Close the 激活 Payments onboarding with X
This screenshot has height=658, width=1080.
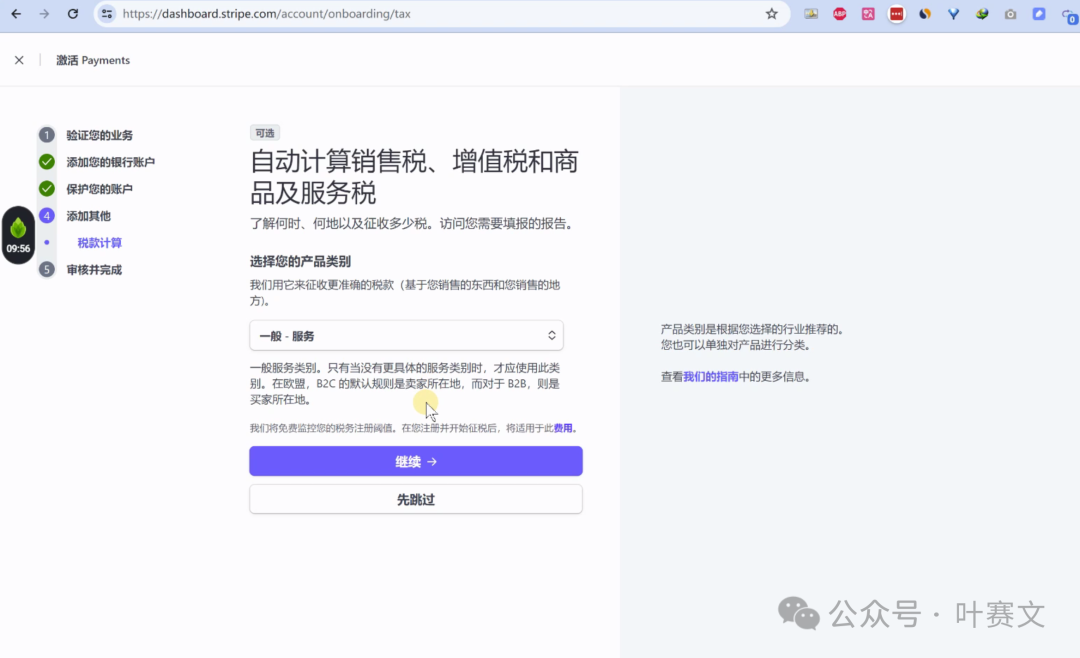[19, 60]
